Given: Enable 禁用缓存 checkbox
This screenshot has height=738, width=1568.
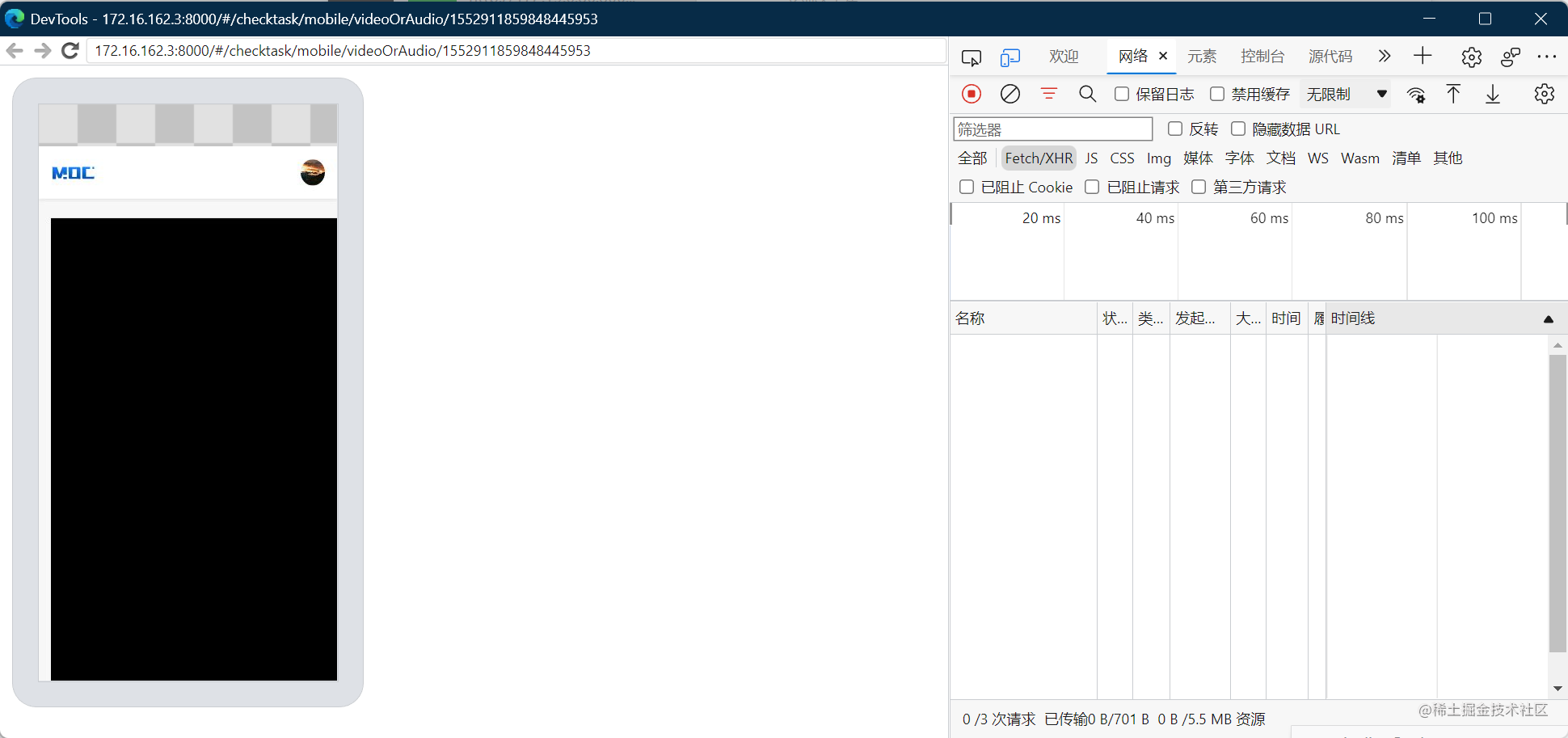Looking at the screenshot, I should tap(1217, 94).
